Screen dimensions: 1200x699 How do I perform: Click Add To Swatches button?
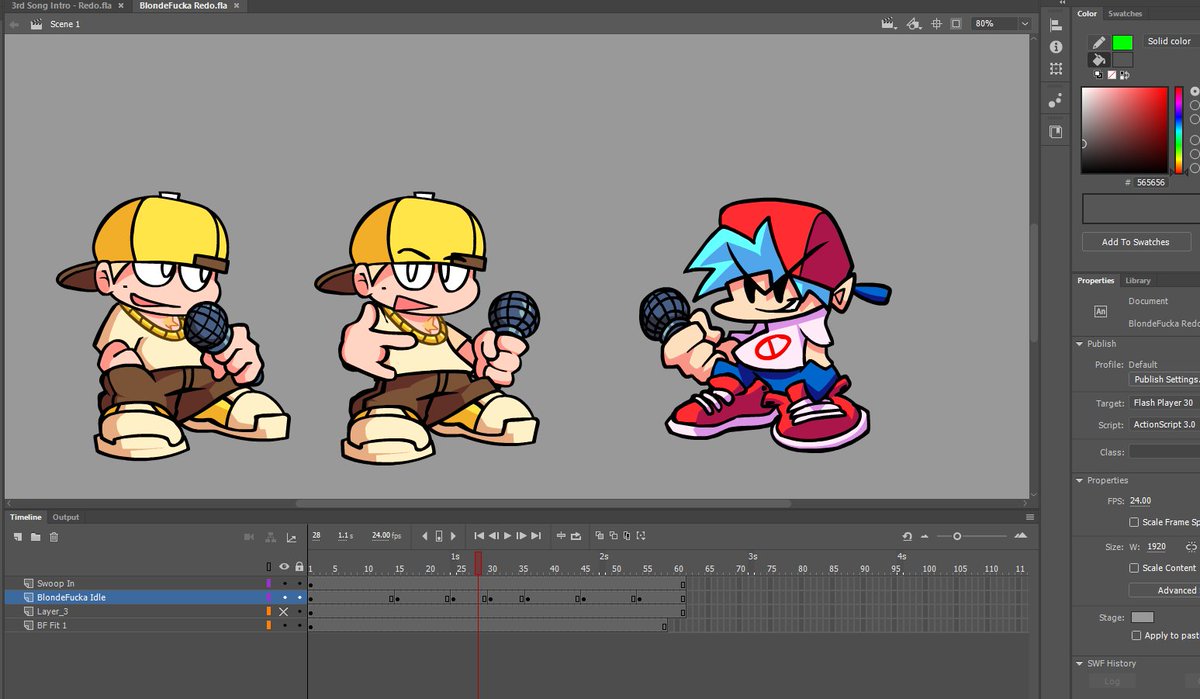1137,242
